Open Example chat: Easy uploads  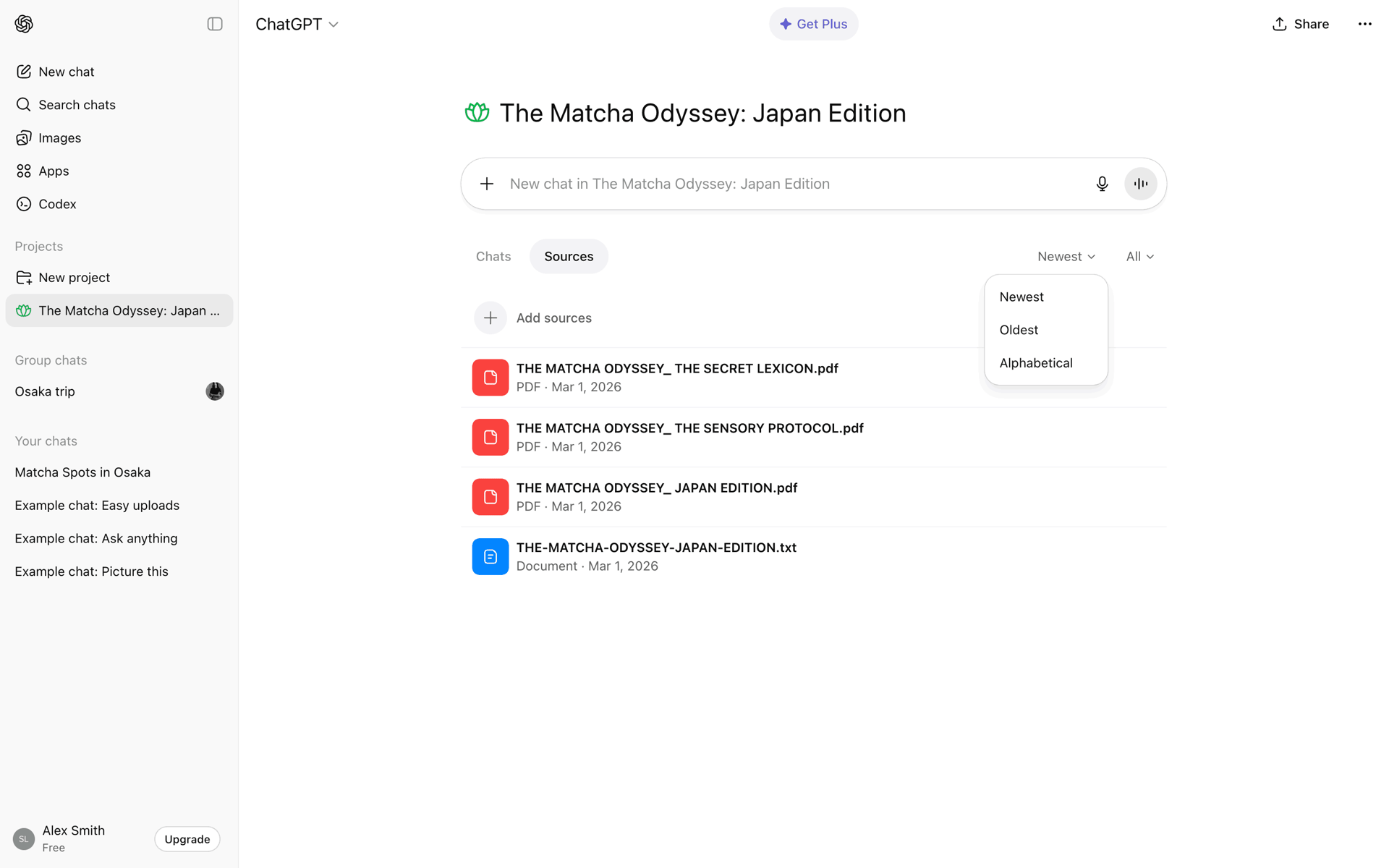click(x=119, y=506)
